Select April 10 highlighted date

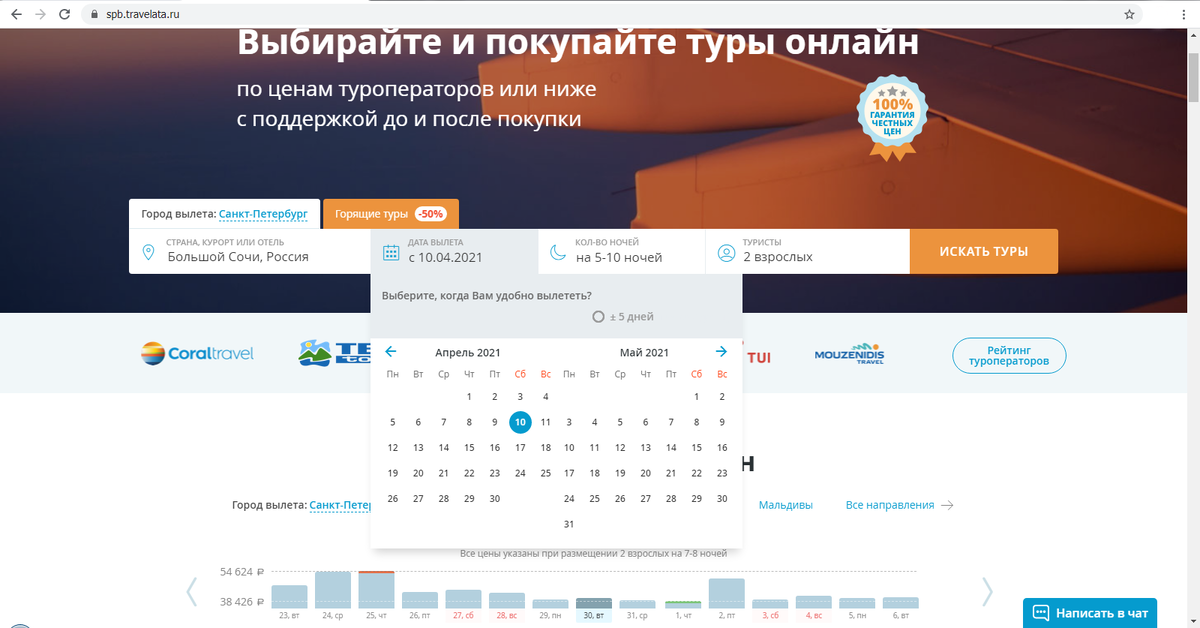pos(520,422)
